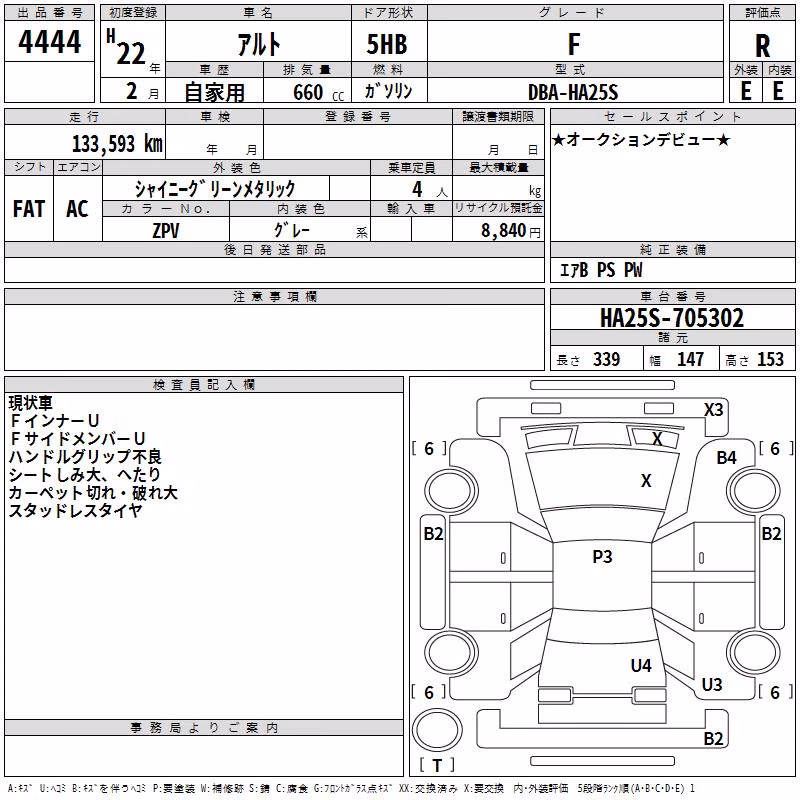Viewport: 800px width, 800px height.
Task: Select equipment list エアB PS PW
Action: pos(601,270)
